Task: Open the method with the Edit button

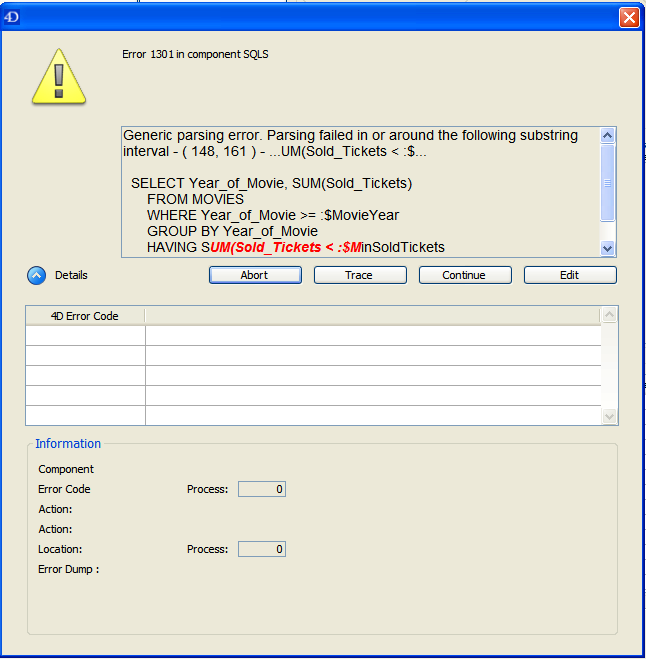Action: click(x=570, y=275)
